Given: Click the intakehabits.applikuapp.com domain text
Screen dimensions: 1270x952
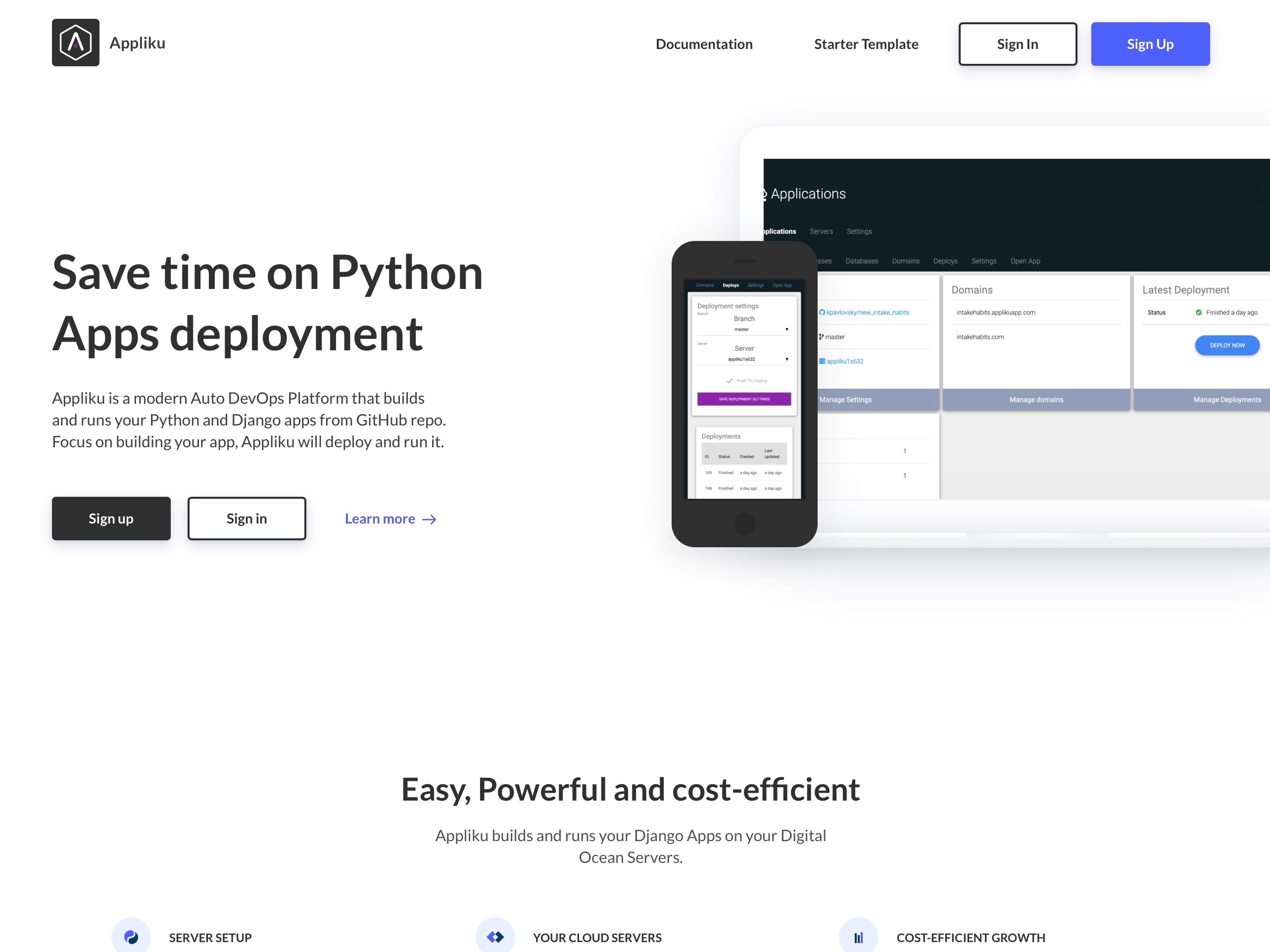Looking at the screenshot, I should (996, 313).
